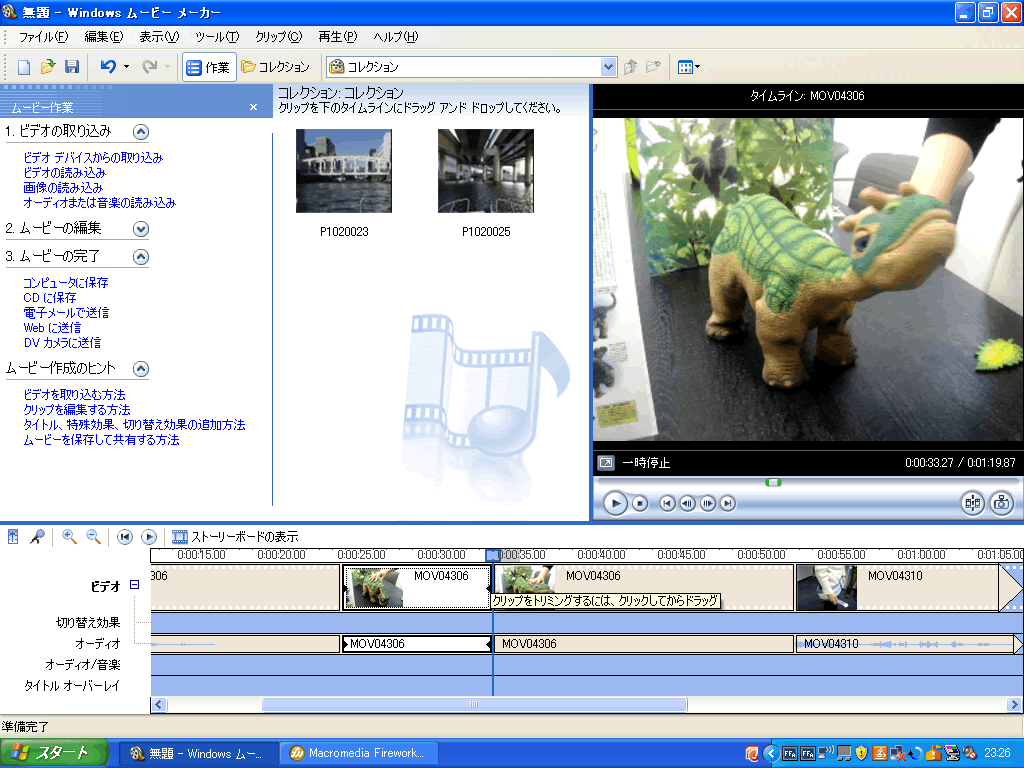Collapse the ビデオ track in the timeline
The height and width of the screenshot is (768, 1024).
[134, 585]
